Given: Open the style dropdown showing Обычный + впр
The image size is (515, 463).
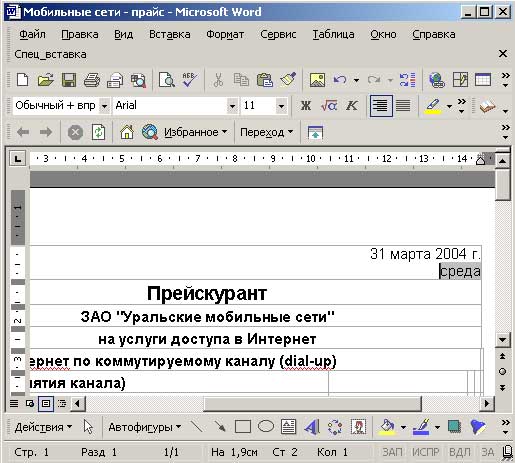Looking at the screenshot, I should tap(104, 106).
